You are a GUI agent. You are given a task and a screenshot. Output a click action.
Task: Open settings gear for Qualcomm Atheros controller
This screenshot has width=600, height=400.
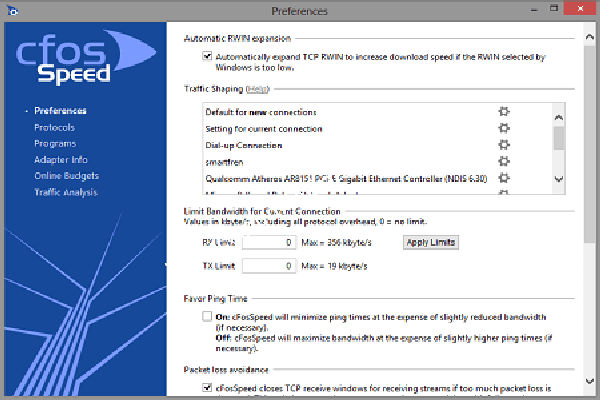504,178
